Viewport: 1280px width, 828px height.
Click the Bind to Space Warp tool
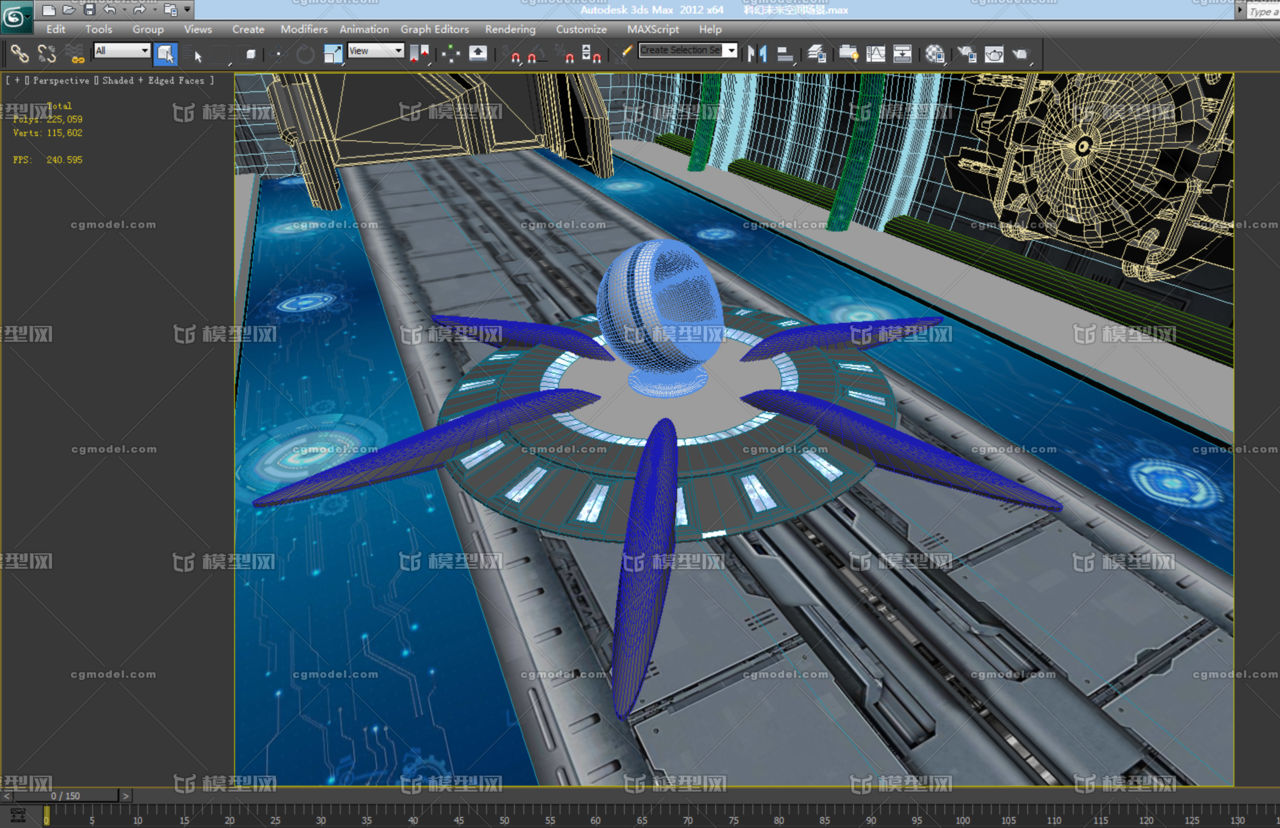click(x=76, y=54)
